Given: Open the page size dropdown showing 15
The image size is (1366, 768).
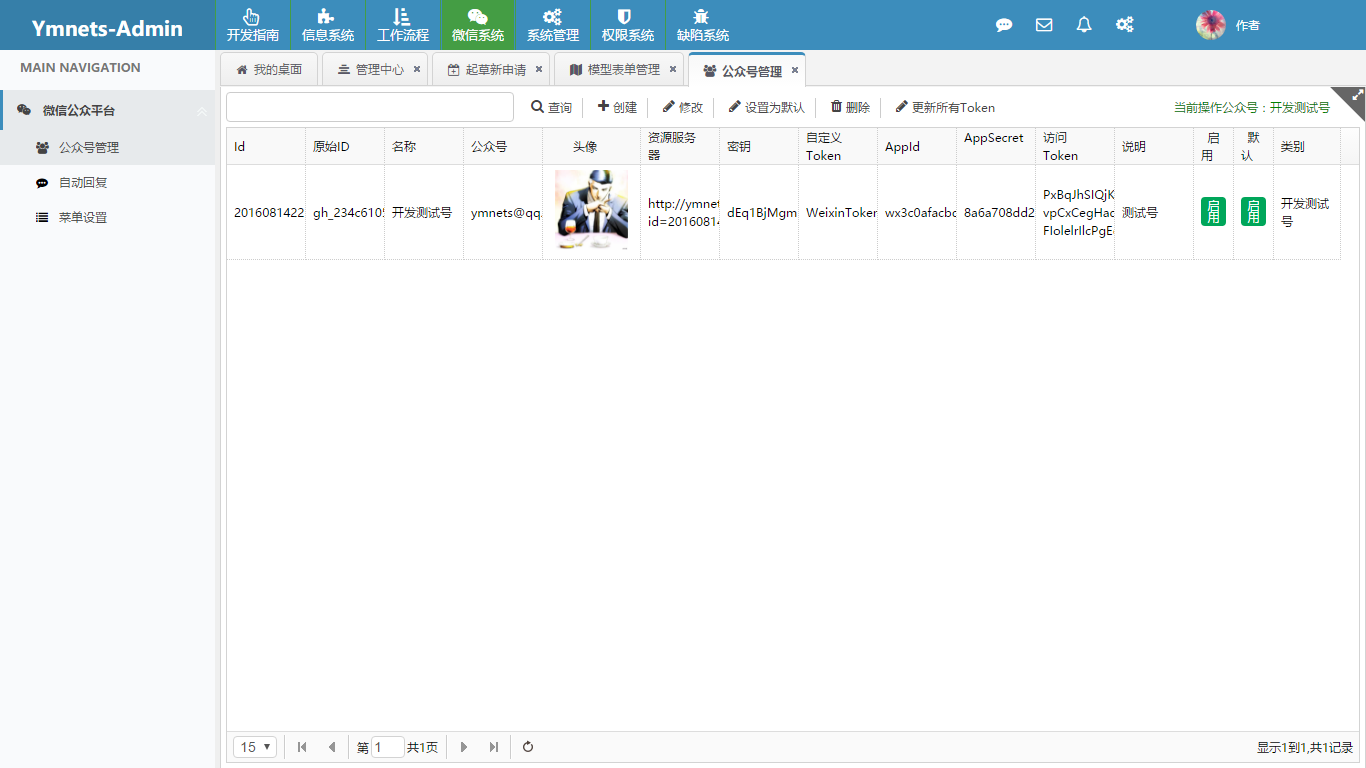Looking at the screenshot, I should tap(255, 747).
